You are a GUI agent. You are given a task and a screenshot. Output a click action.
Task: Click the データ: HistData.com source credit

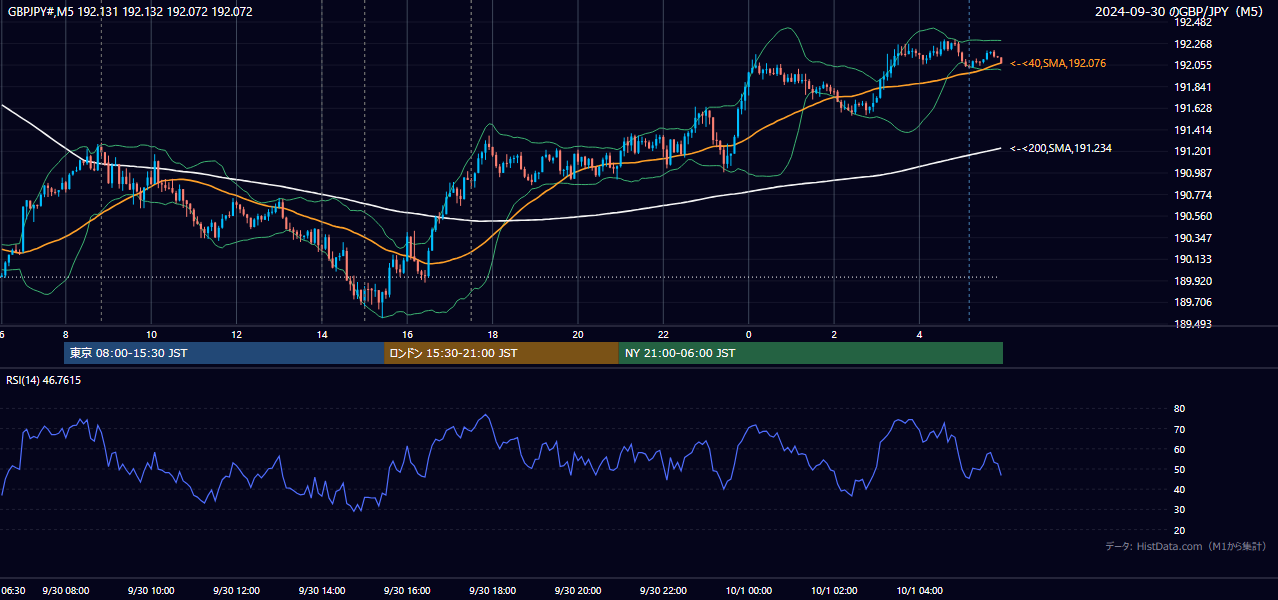pyautogui.click(x=1185, y=546)
